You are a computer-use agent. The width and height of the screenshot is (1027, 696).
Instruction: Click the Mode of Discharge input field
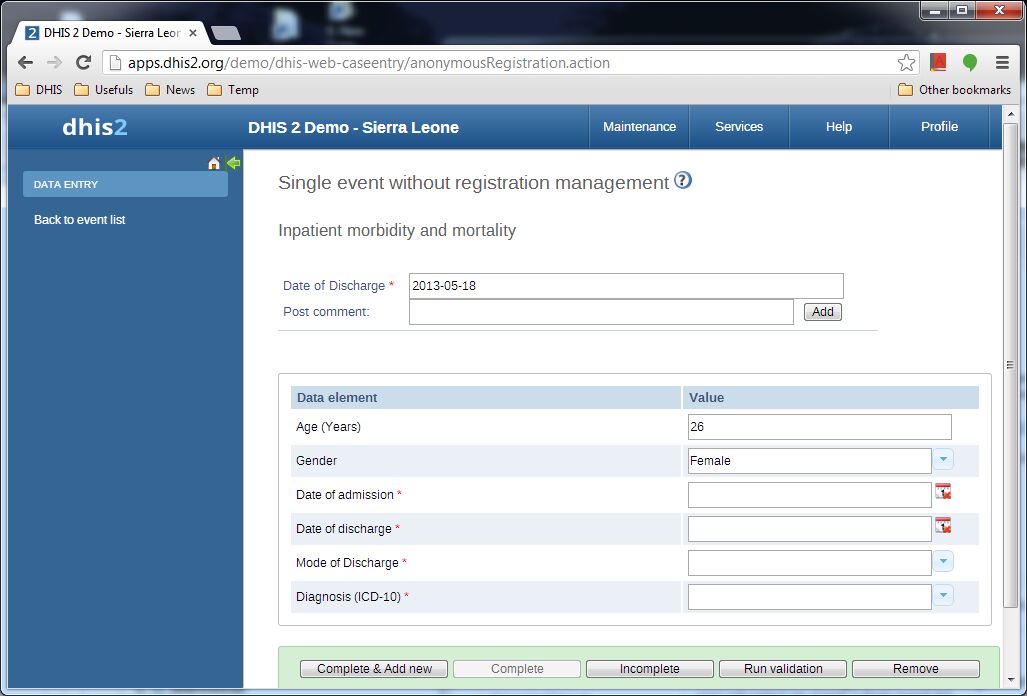tap(810, 563)
